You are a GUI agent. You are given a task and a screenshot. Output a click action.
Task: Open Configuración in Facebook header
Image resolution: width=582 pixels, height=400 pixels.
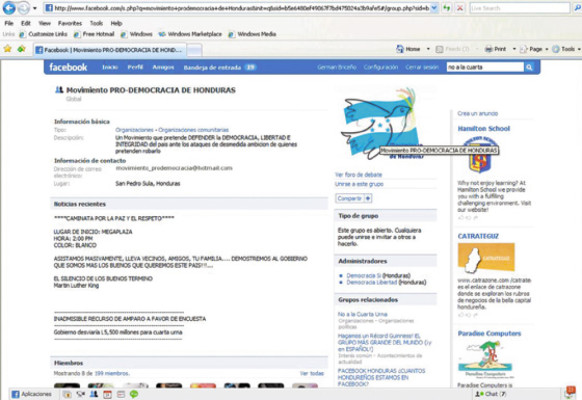(x=380, y=67)
